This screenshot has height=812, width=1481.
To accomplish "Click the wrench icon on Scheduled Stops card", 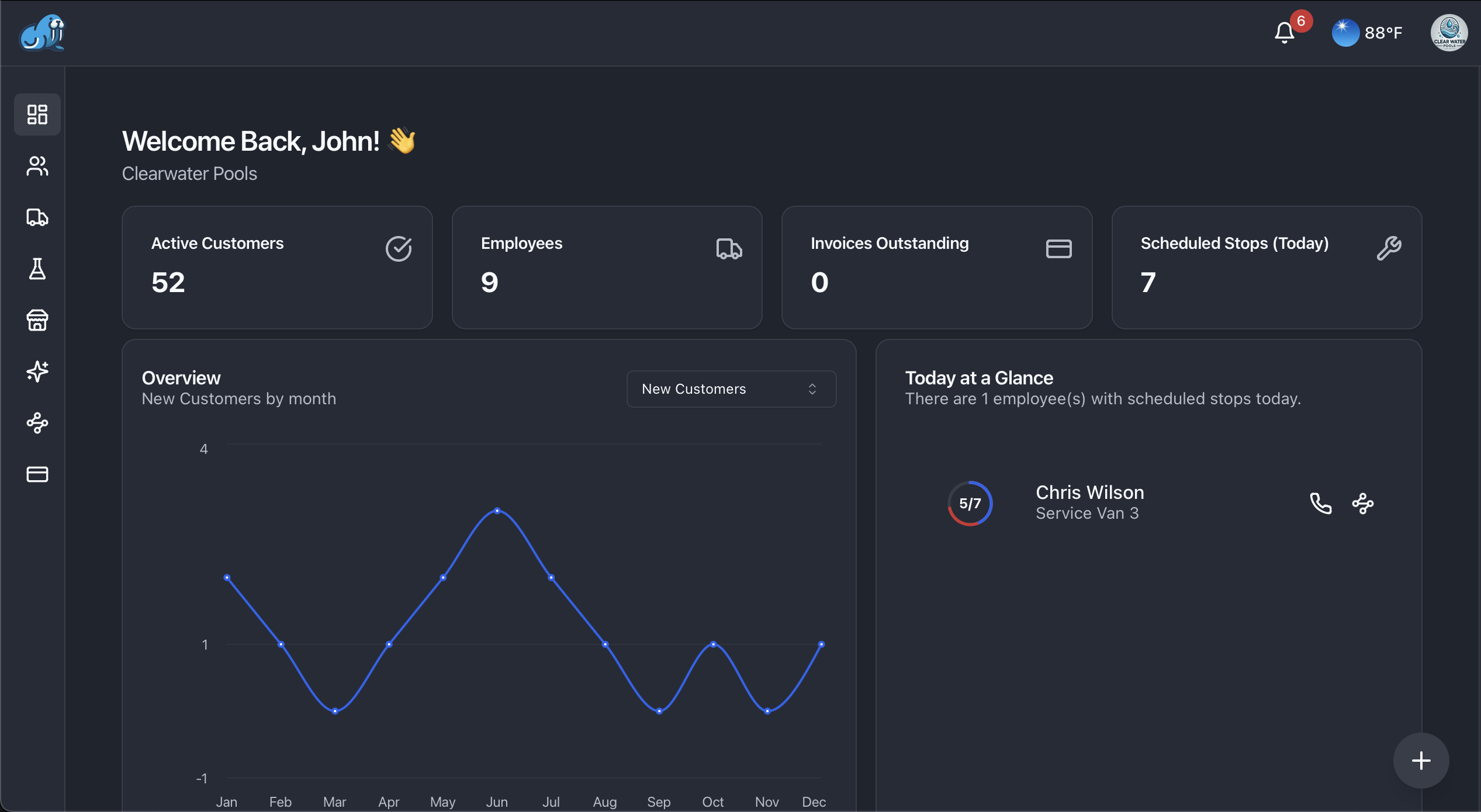I will (1389, 248).
